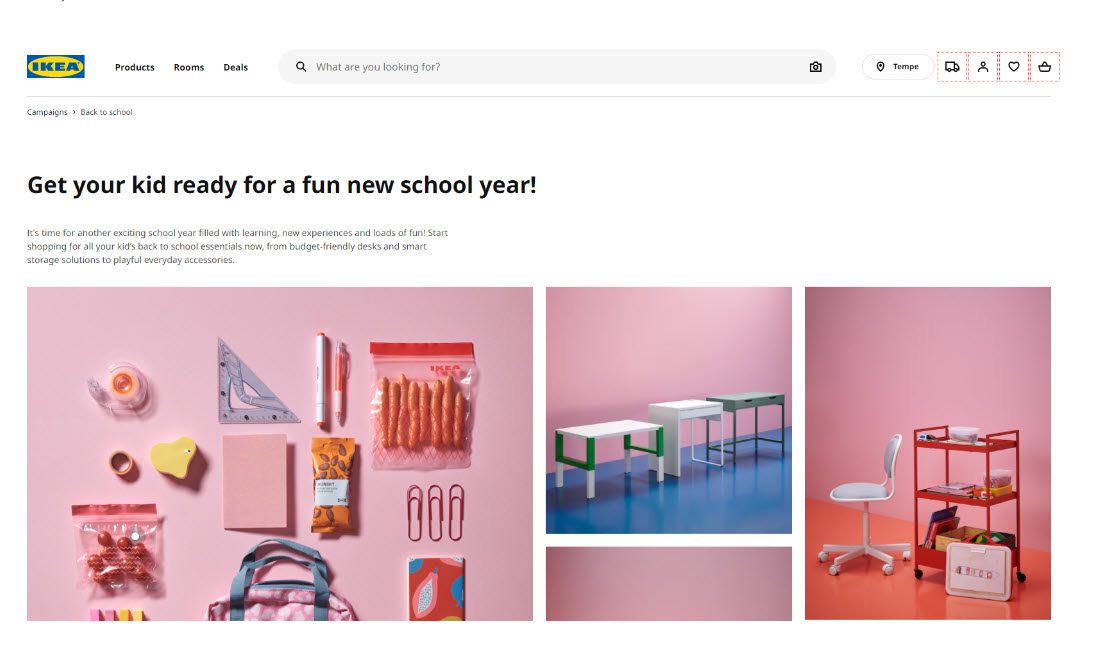1102x647 pixels.
Task: Click the Back to school breadcrumb
Action: (106, 112)
